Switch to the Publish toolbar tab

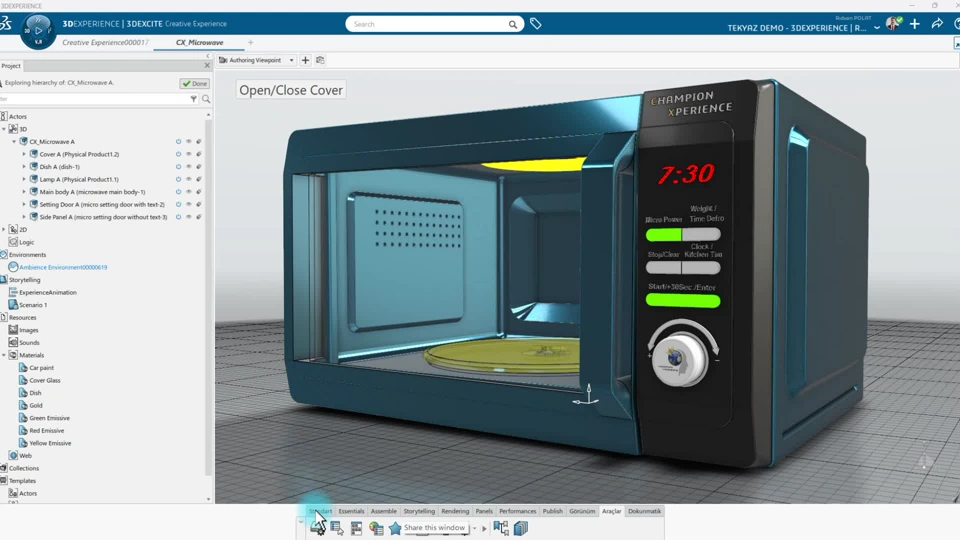(x=552, y=511)
